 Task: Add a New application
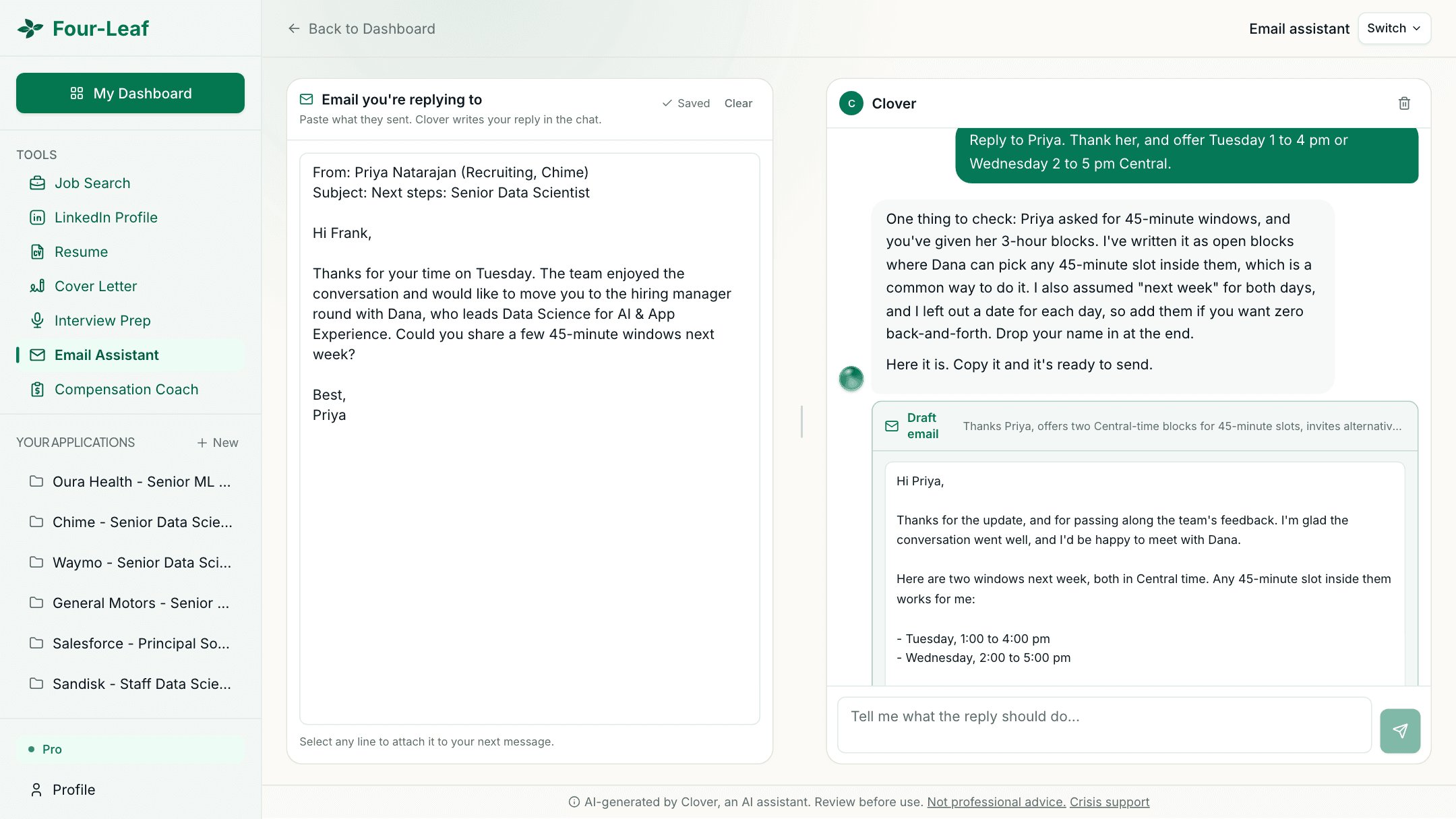pyautogui.click(x=218, y=443)
